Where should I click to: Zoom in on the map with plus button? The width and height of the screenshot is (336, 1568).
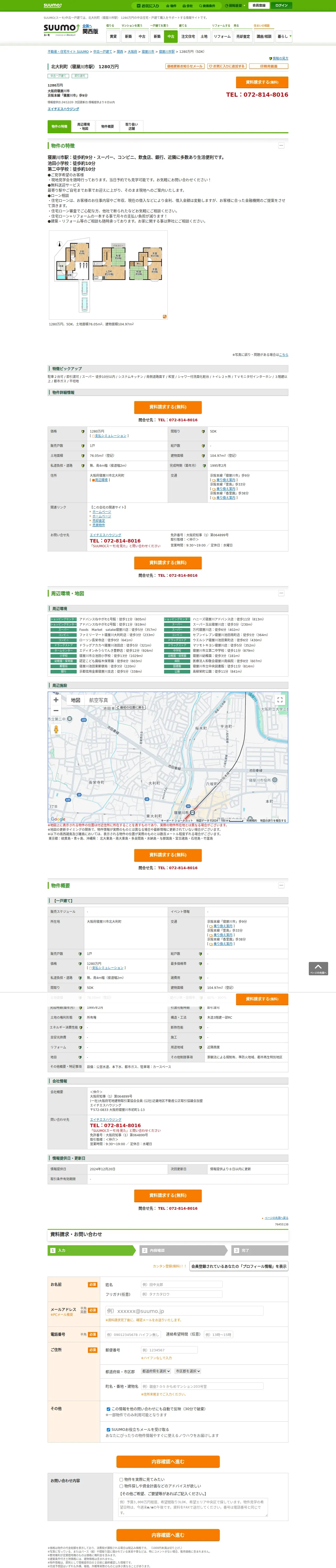click(x=56, y=700)
